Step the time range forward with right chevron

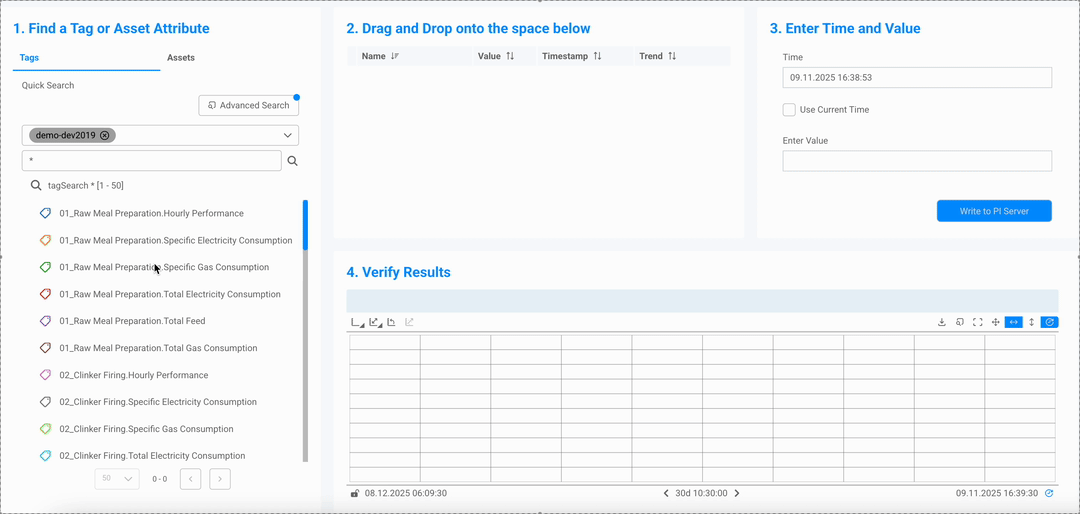click(737, 493)
